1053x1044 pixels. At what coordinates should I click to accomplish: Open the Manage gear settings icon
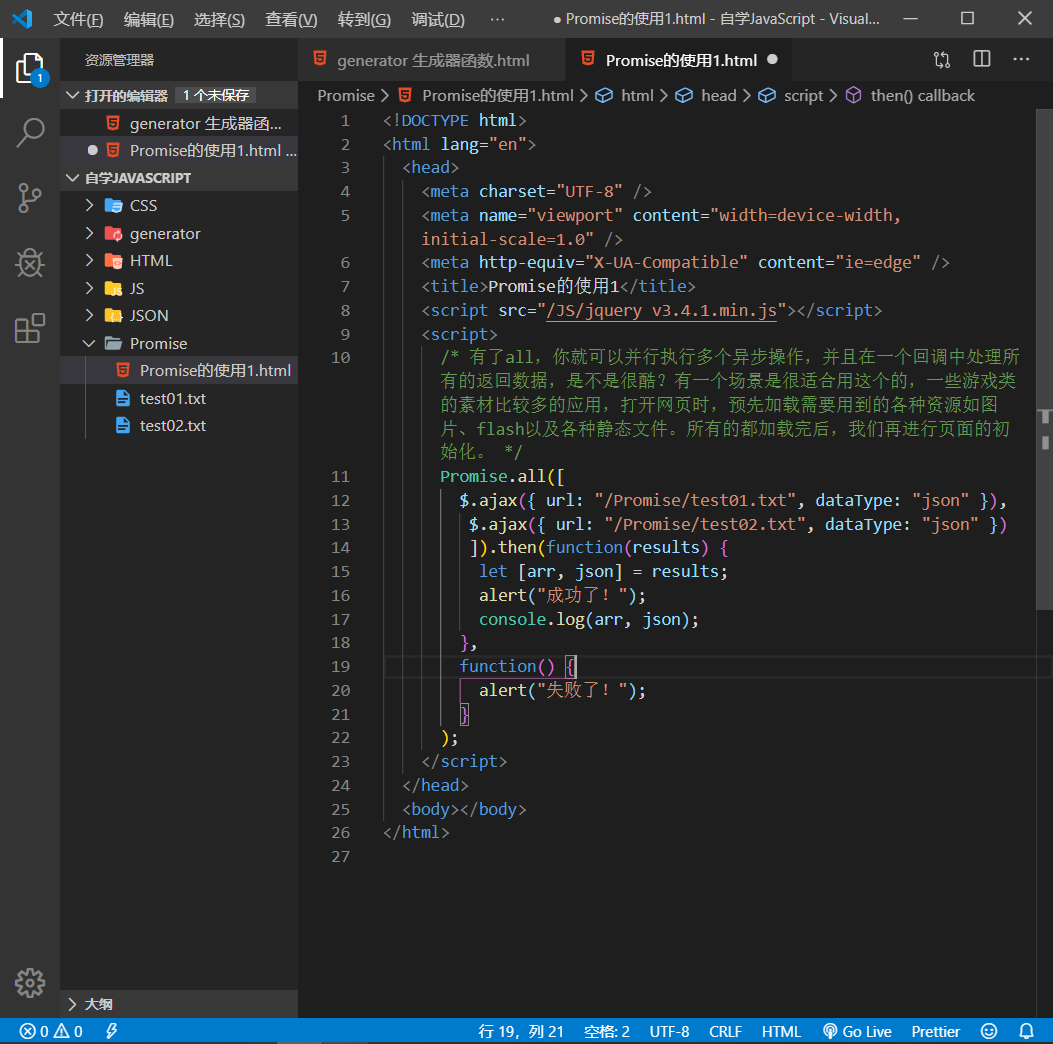(x=30, y=983)
